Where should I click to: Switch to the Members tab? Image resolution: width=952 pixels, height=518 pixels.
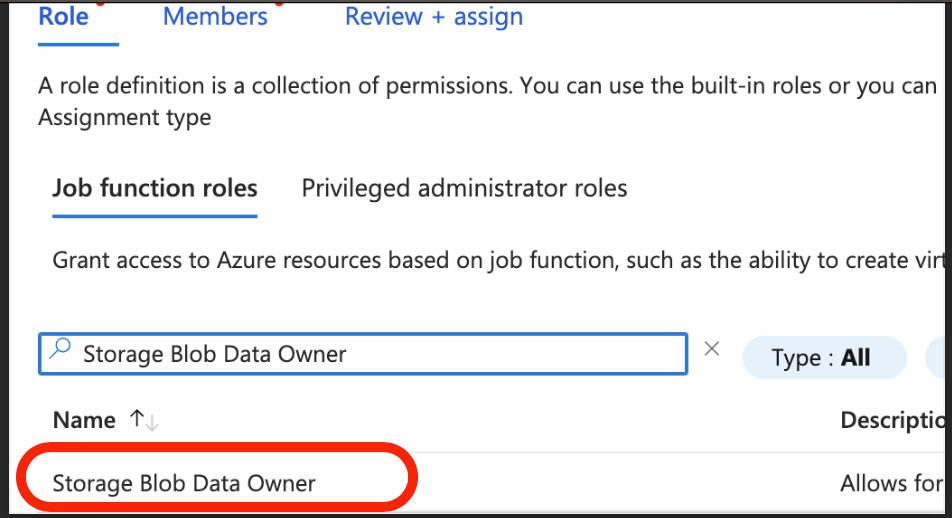[x=215, y=17]
